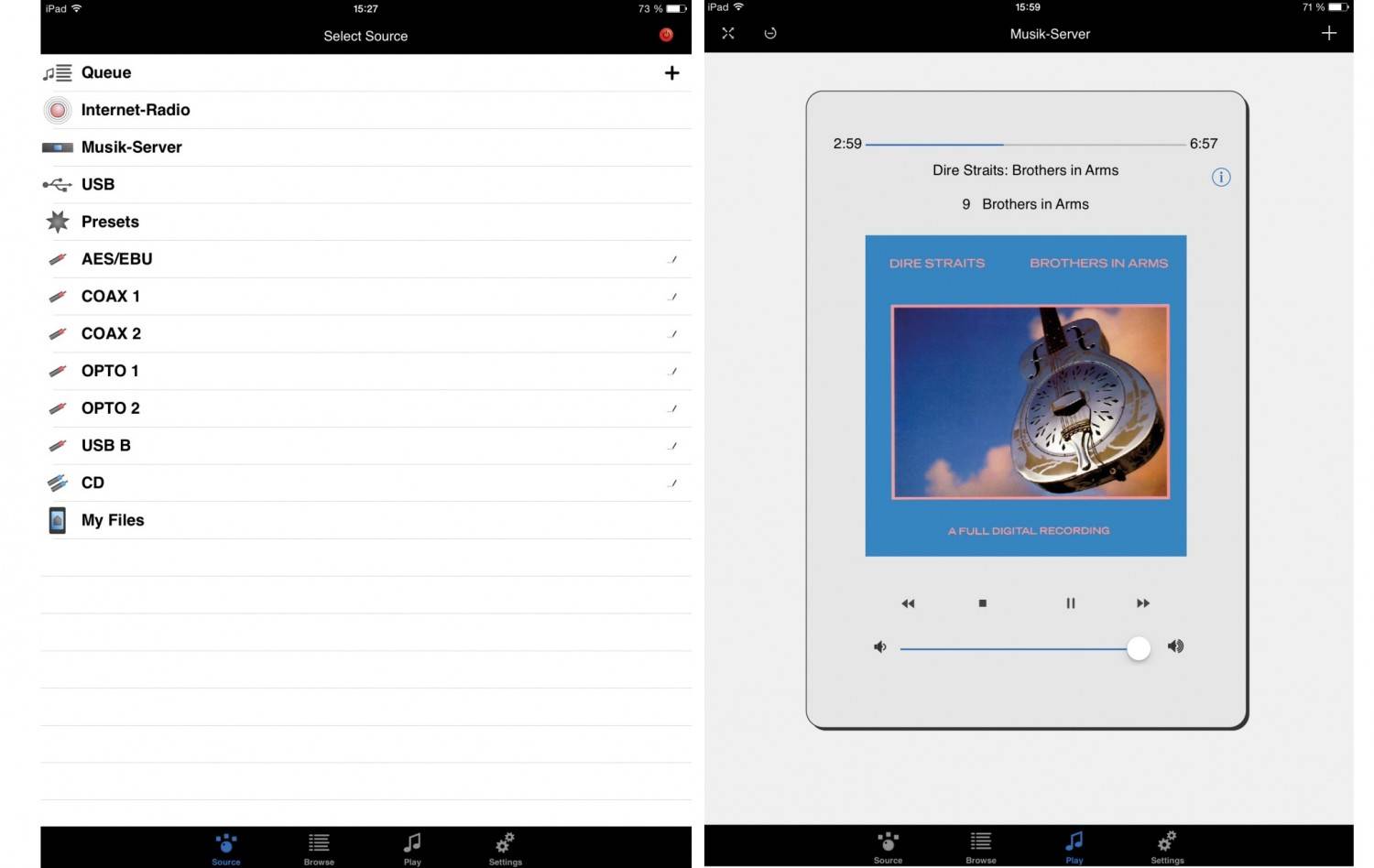Tap the red power icon in Select Source header
This screenshot has height=868, width=1374.
666,35
